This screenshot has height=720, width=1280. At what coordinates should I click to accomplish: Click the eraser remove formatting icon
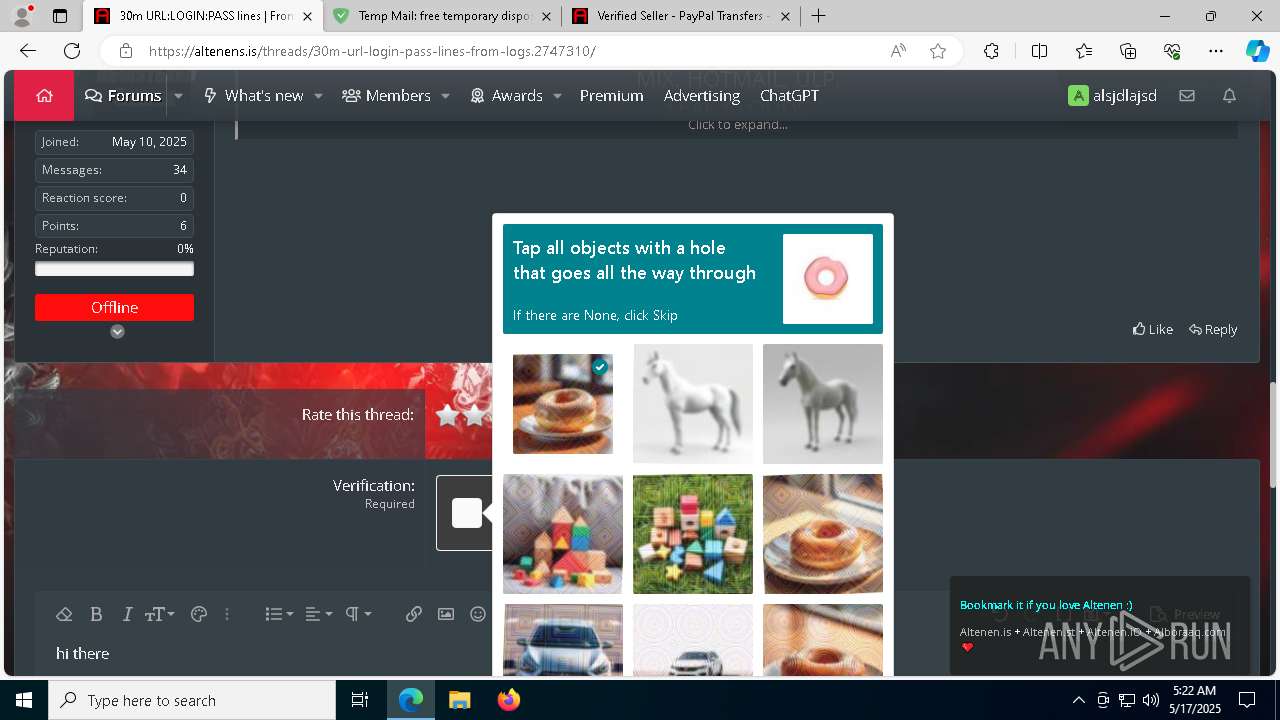[x=64, y=614]
